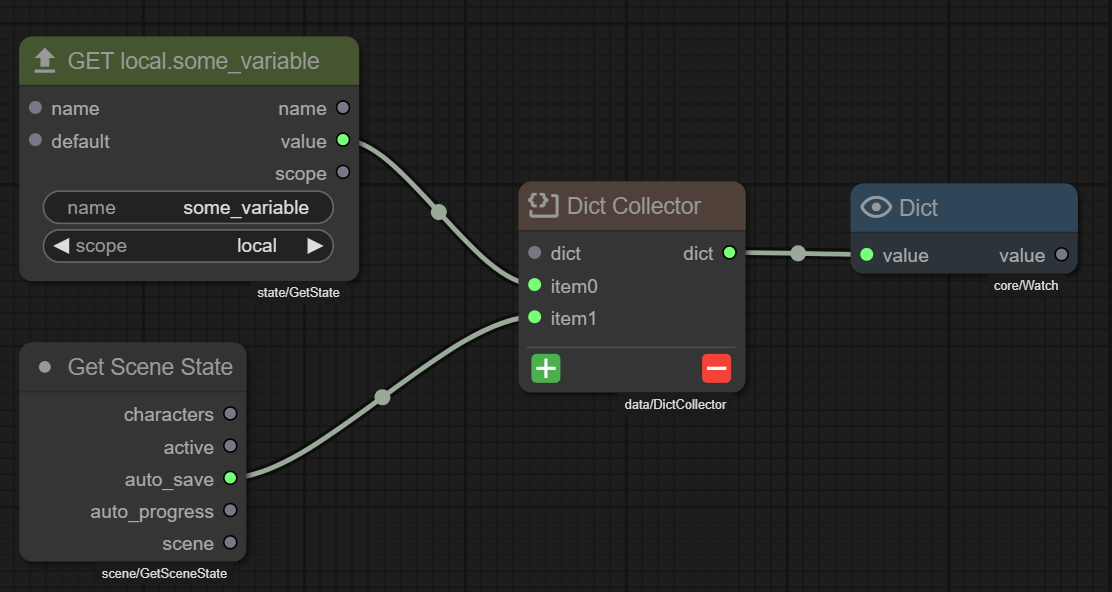This screenshot has width=1112, height=592.
Task: Click the Get Scene State collapse dot
Action: point(44,367)
